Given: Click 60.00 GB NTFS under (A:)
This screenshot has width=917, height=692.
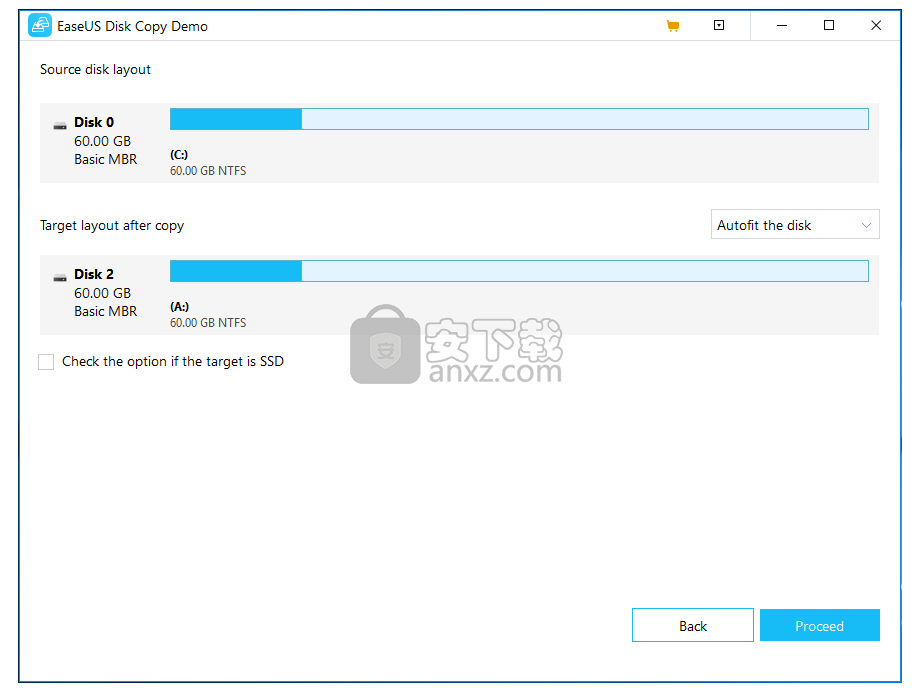Looking at the screenshot, I should pos(208,323).
